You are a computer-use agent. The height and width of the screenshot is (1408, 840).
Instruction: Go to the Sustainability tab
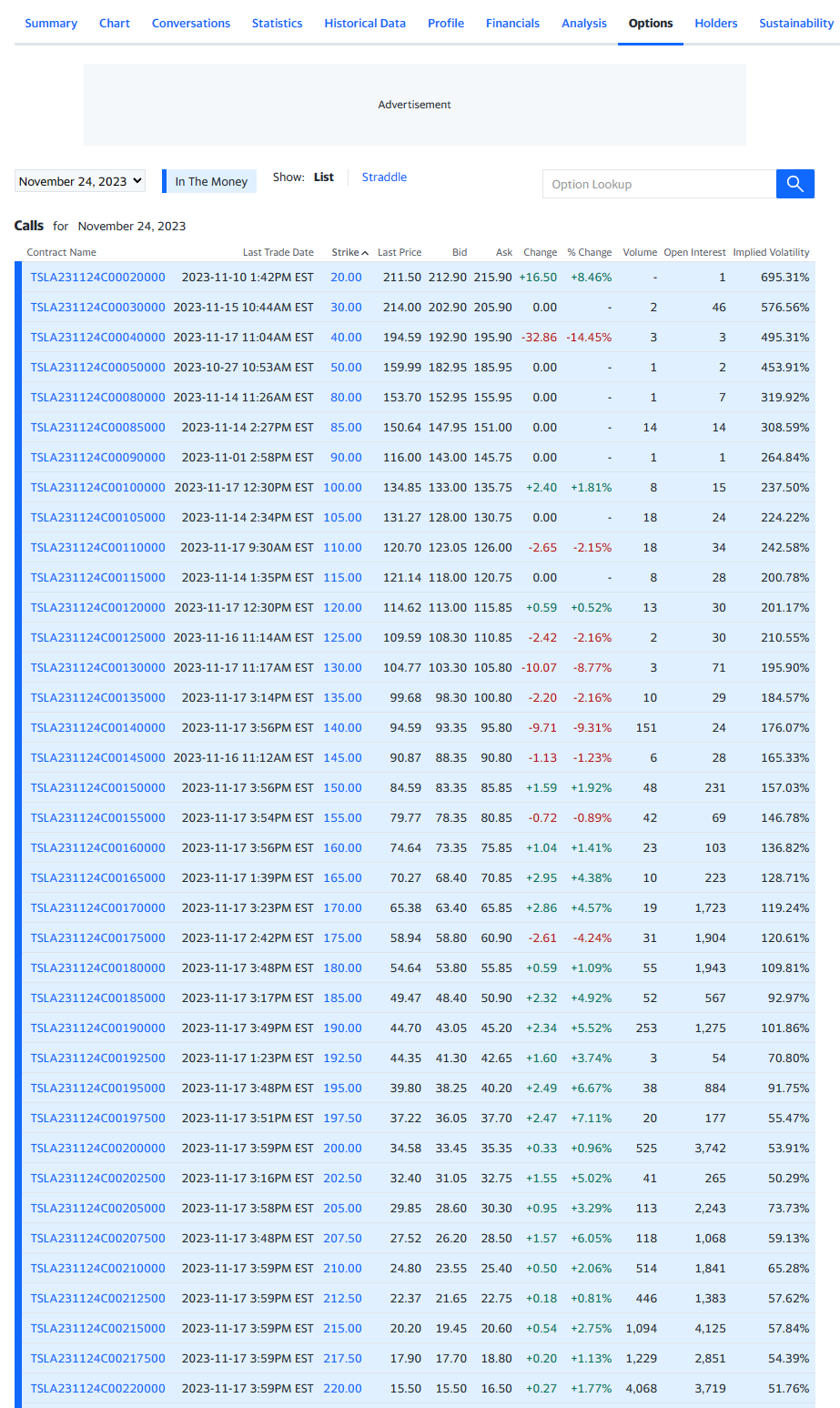[796, 23]
